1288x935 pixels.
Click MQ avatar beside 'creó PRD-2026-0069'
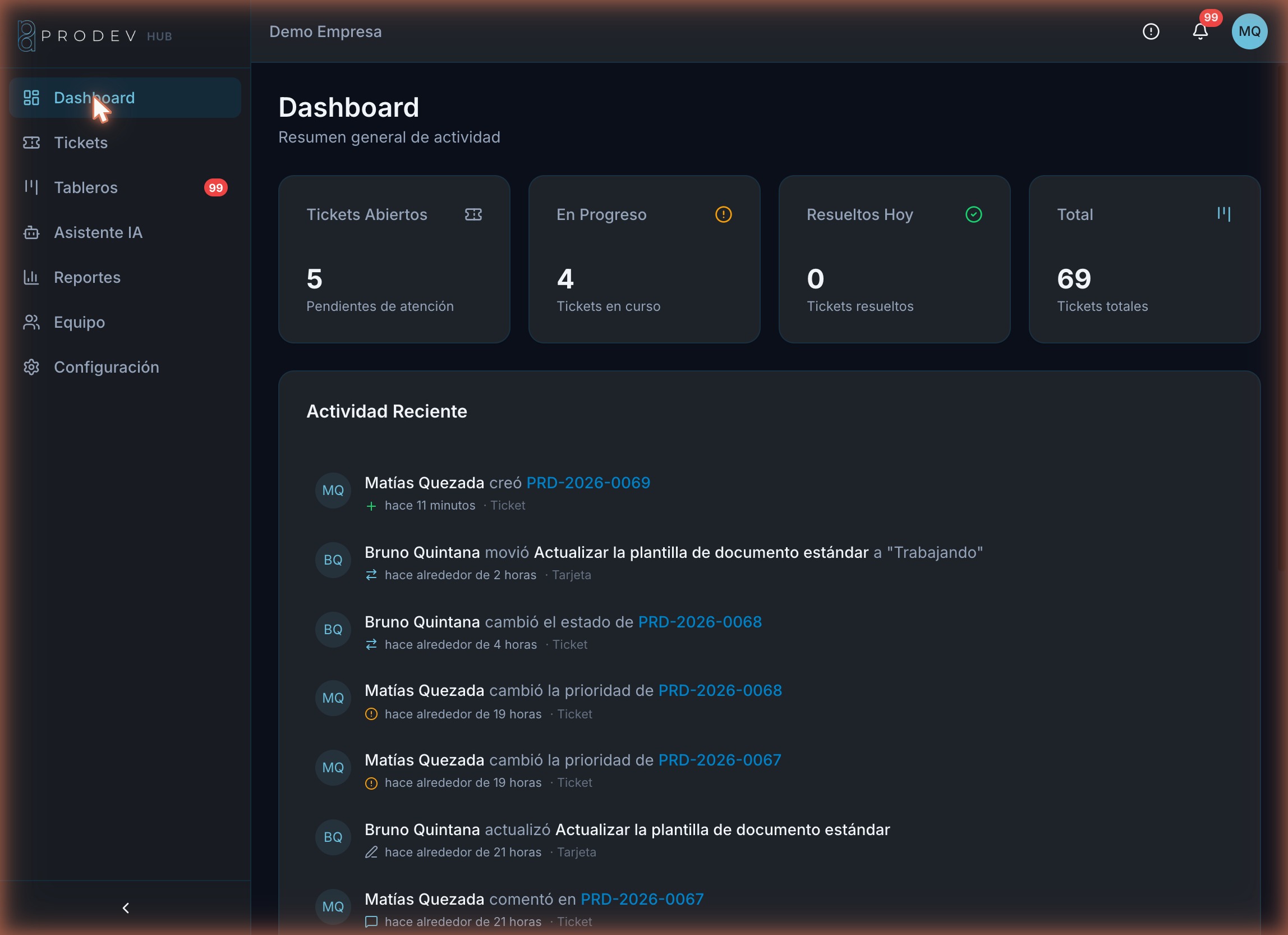[x=333, y=490]
